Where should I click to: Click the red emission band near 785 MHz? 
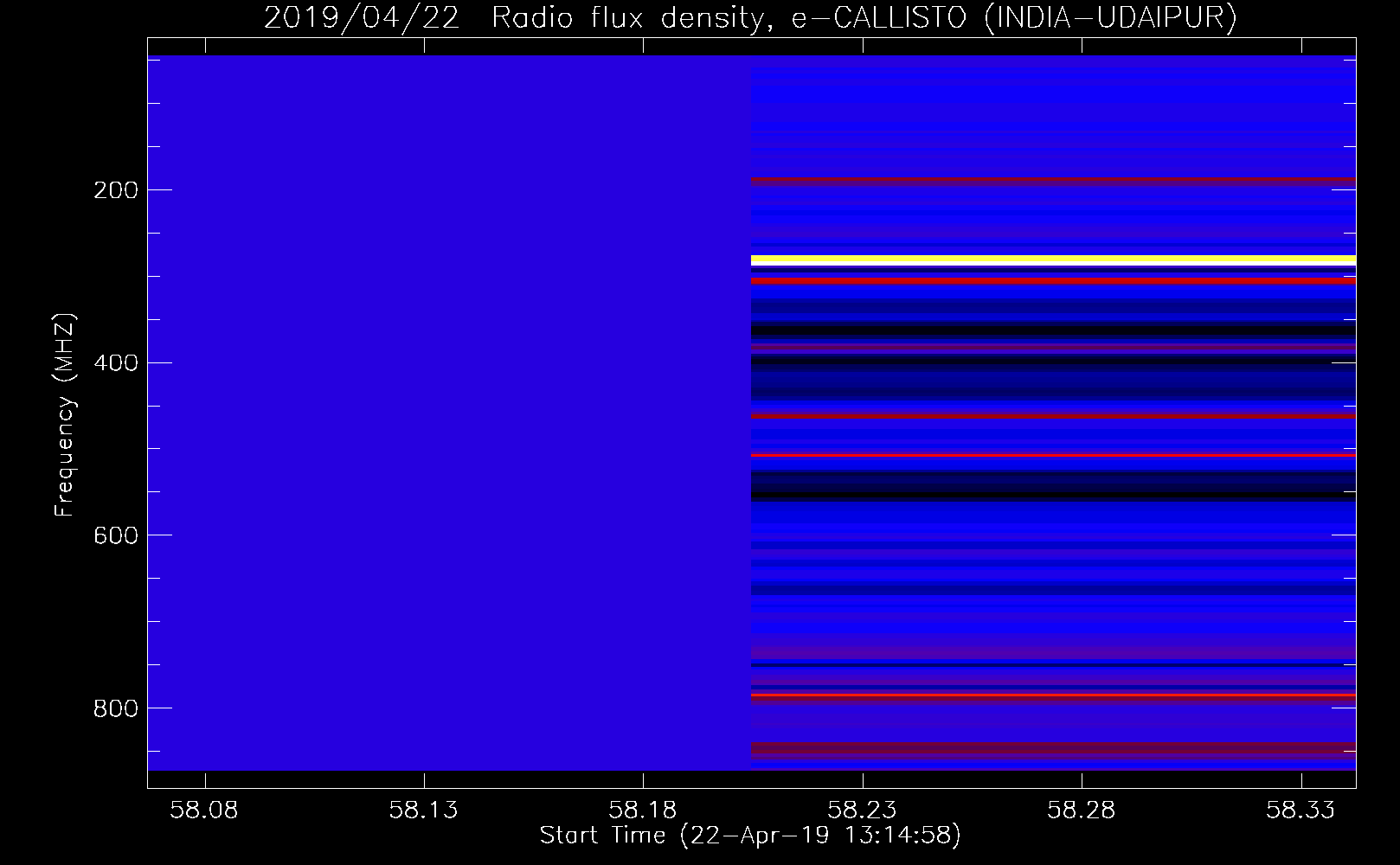point(1053,695)
